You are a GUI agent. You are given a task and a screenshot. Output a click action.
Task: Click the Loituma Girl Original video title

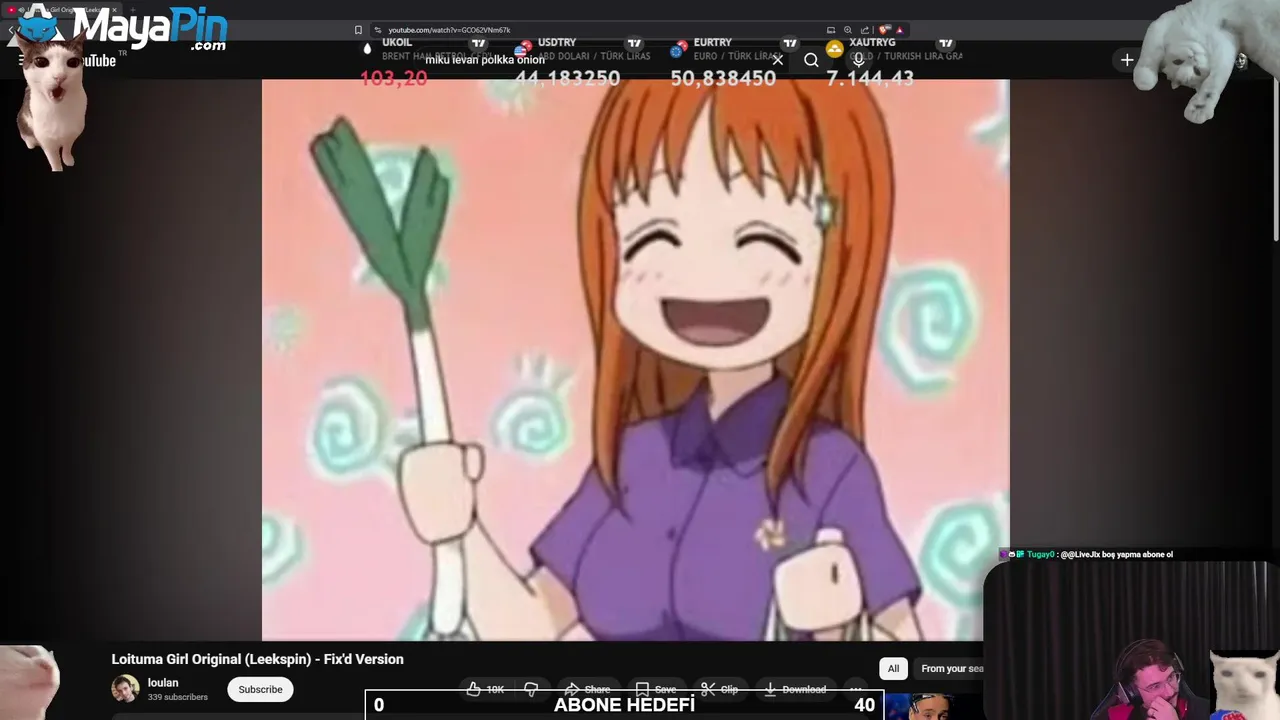[x=257, y=659]
